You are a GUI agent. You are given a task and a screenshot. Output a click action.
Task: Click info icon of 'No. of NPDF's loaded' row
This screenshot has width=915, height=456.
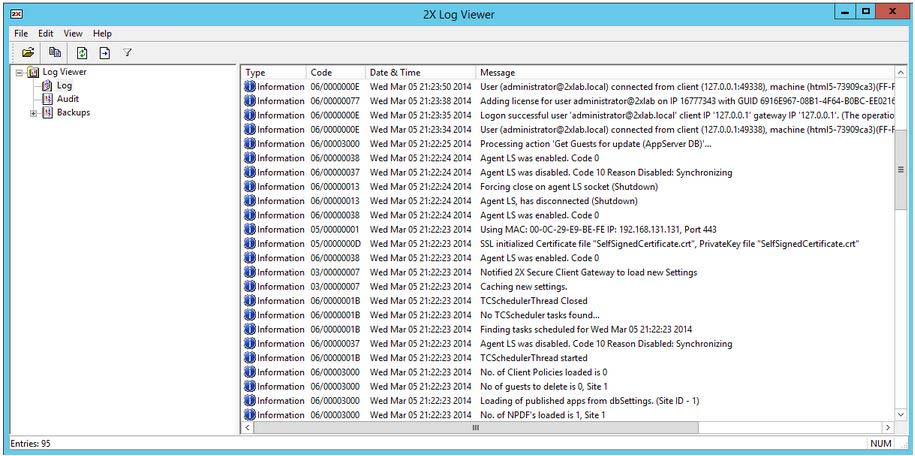(250, 415)
